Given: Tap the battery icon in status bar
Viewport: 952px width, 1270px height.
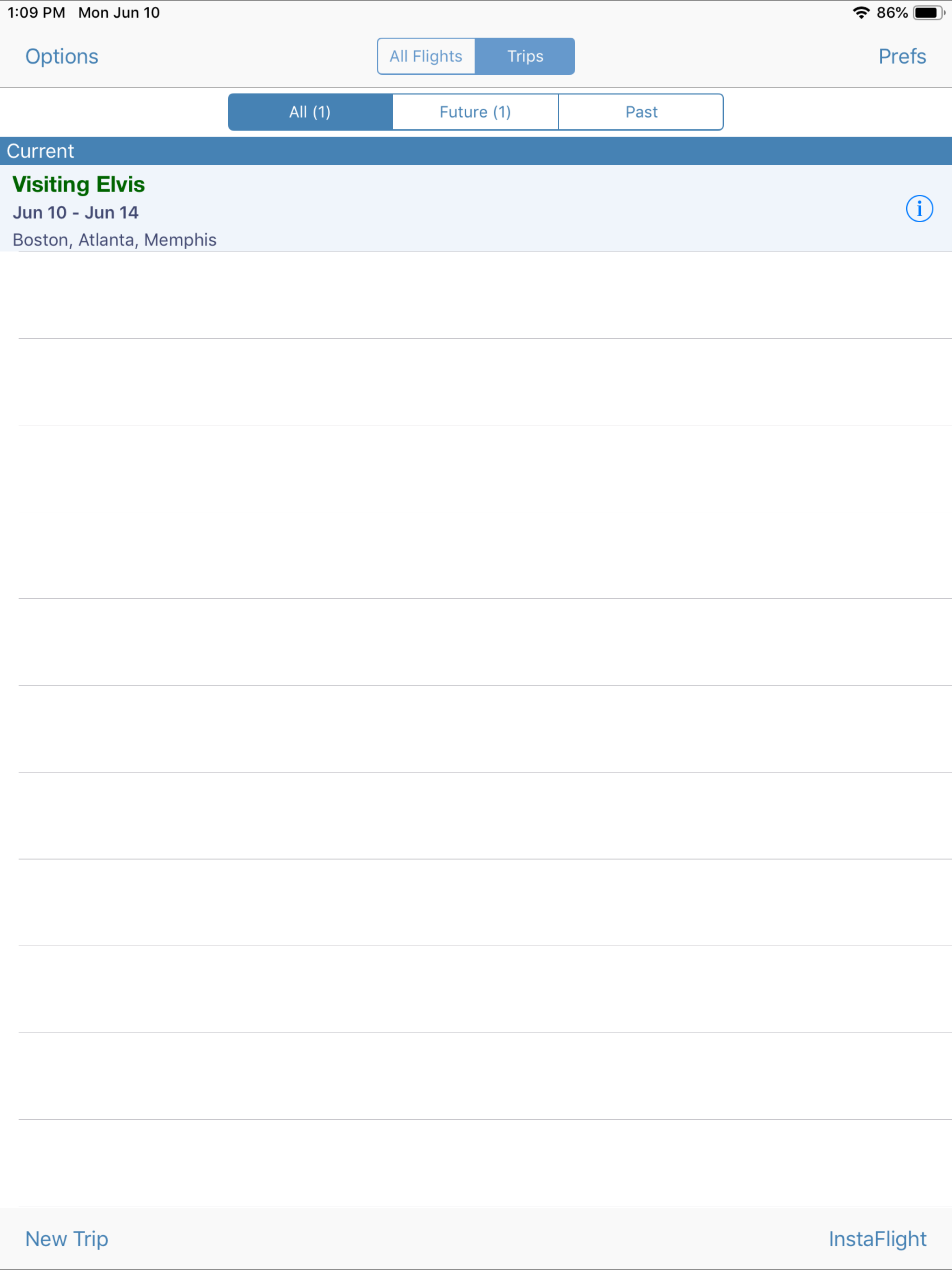Looking at the screenshot, I should 928,13.
